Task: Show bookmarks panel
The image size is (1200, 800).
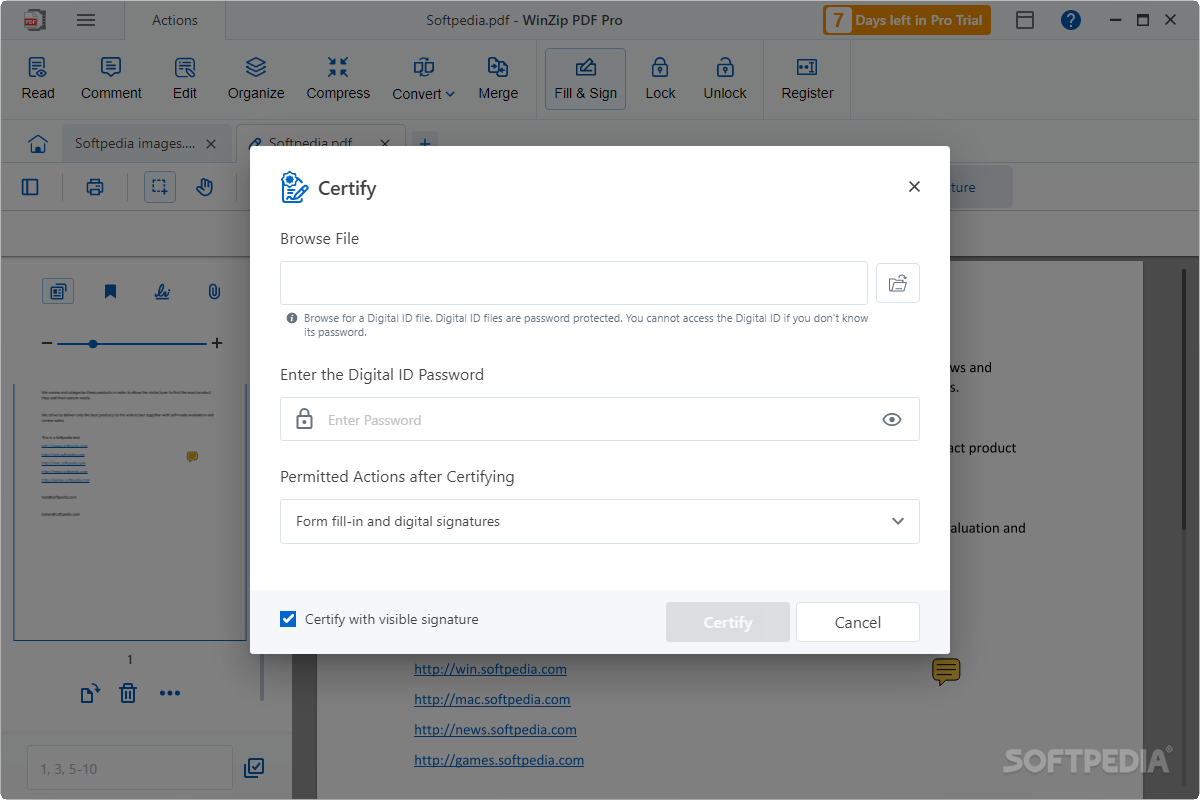Action: coord(110,291)
